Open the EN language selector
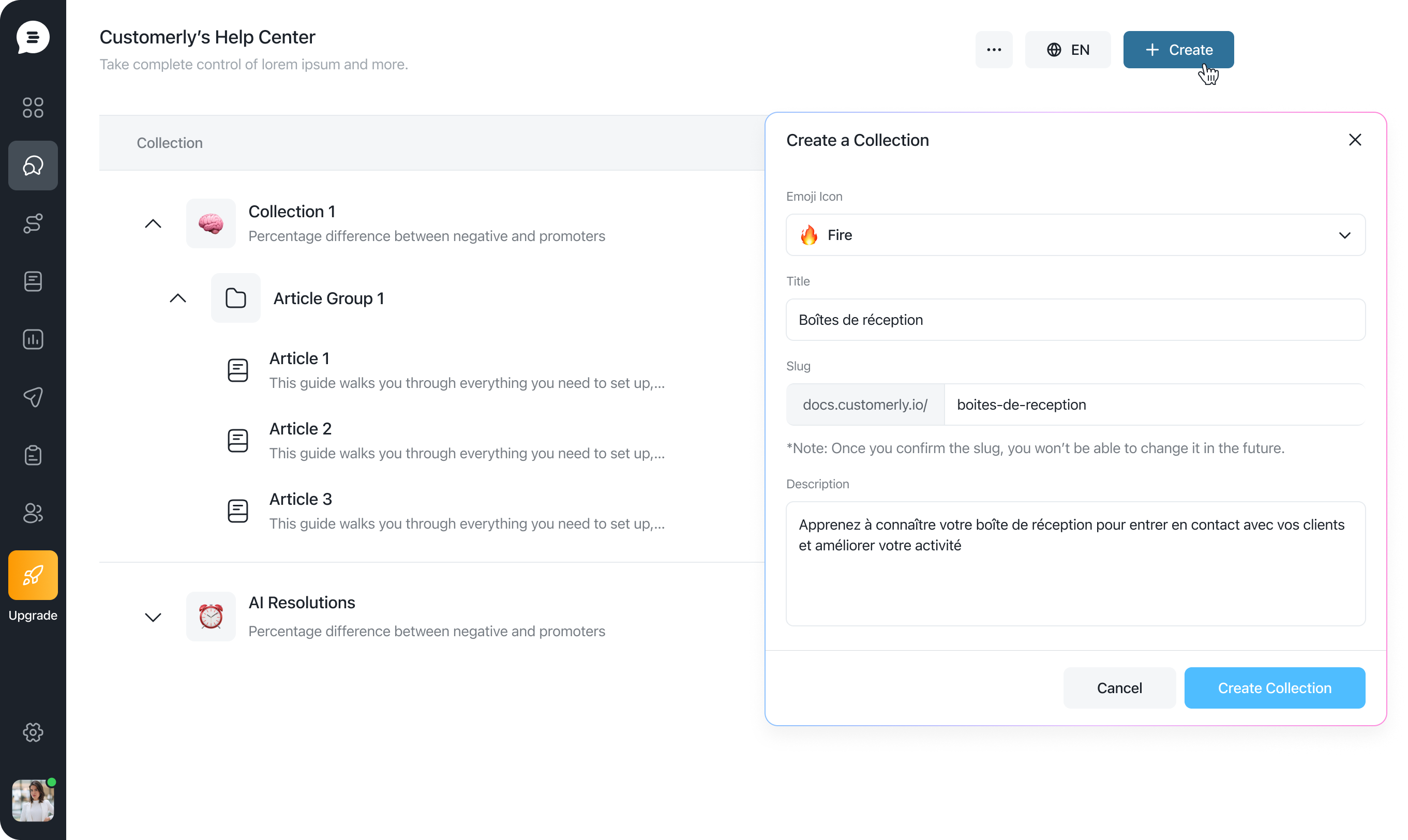The height and width of the screenshot is (840, 1408). pos(1067,50)
